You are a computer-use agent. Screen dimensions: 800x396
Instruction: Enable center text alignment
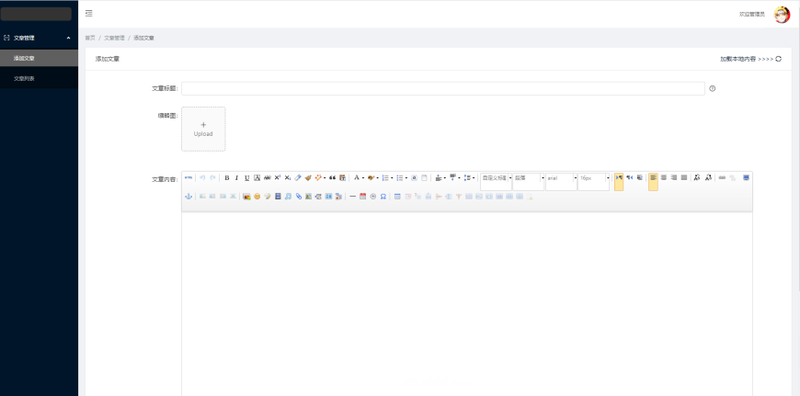tap(664, 178)
